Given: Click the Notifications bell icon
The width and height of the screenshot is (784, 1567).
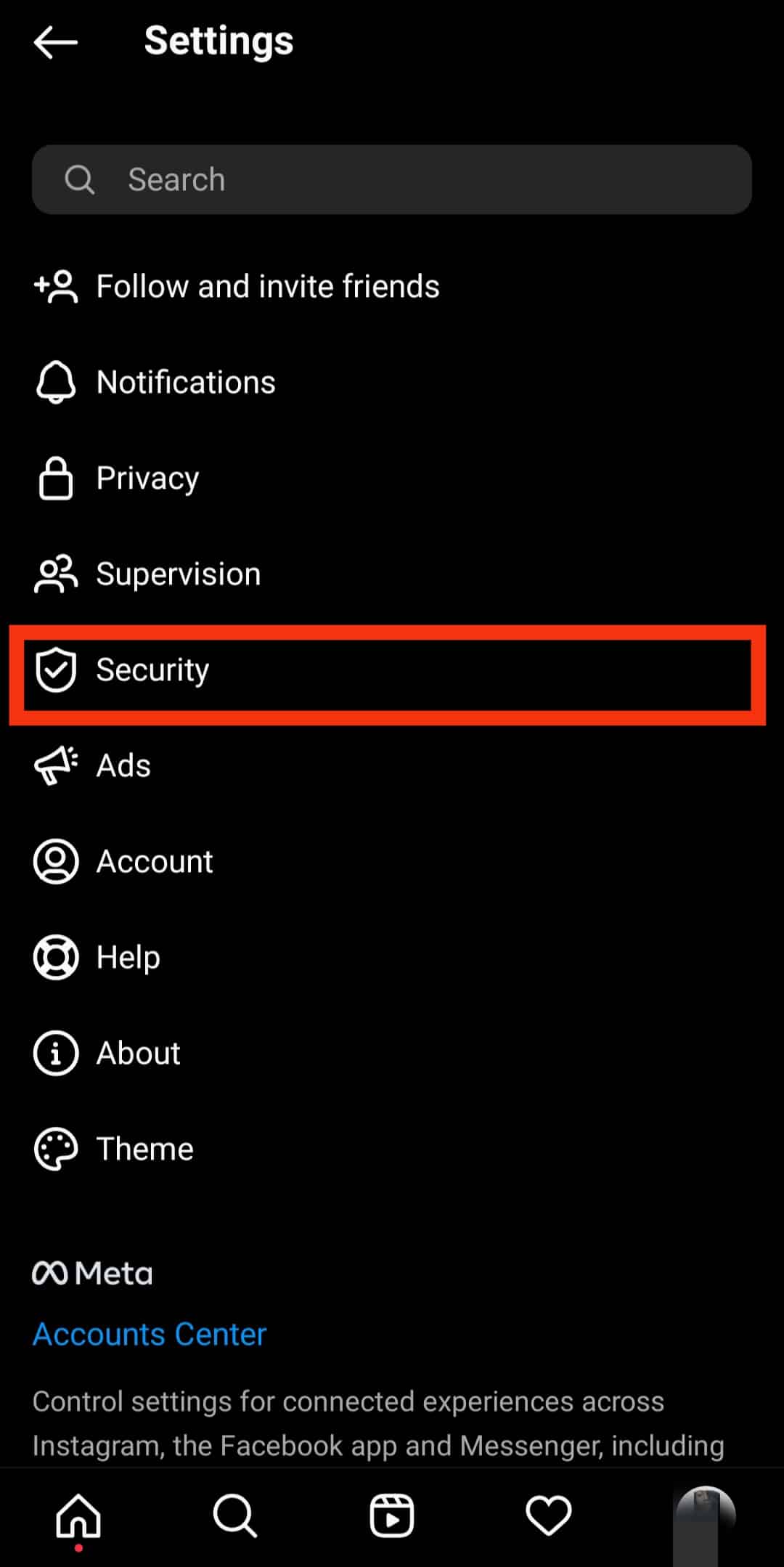Looking at the screenshot, I should [x=56, y=382].
